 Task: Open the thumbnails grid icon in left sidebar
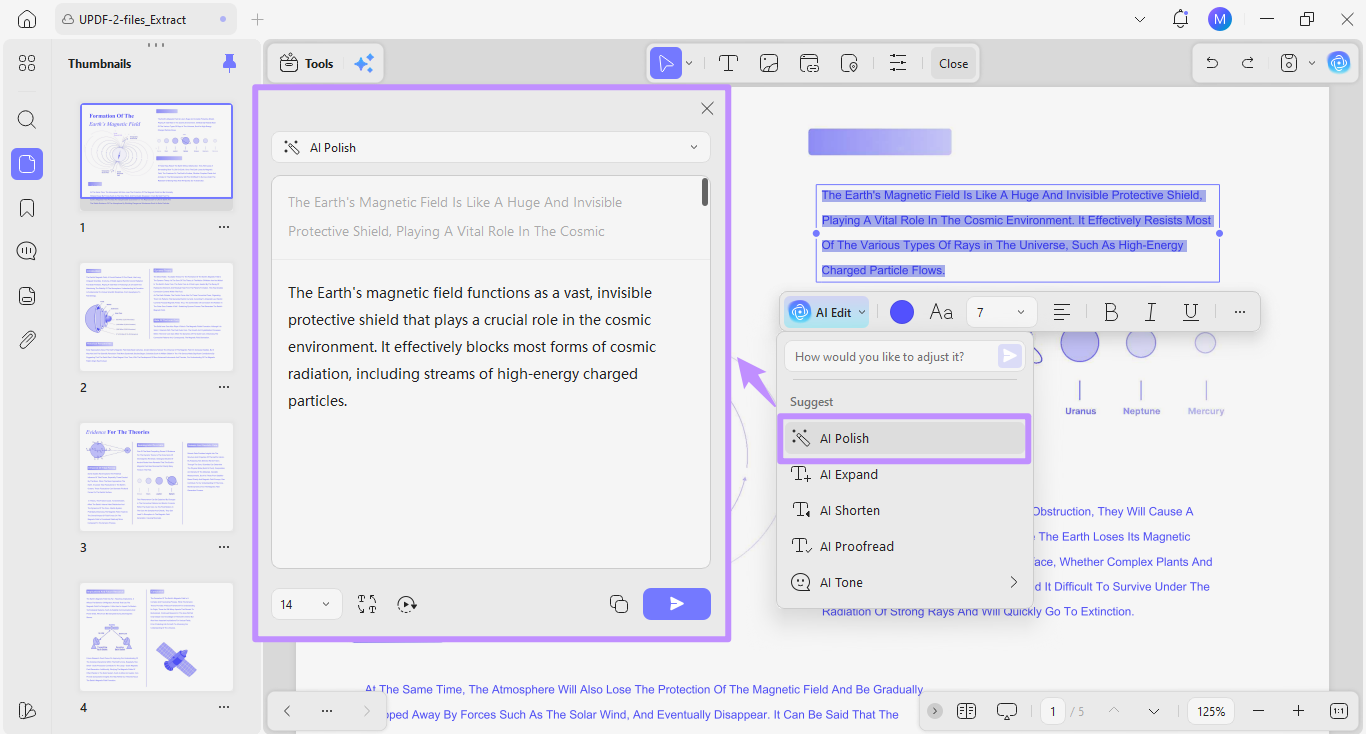(27, 63)
